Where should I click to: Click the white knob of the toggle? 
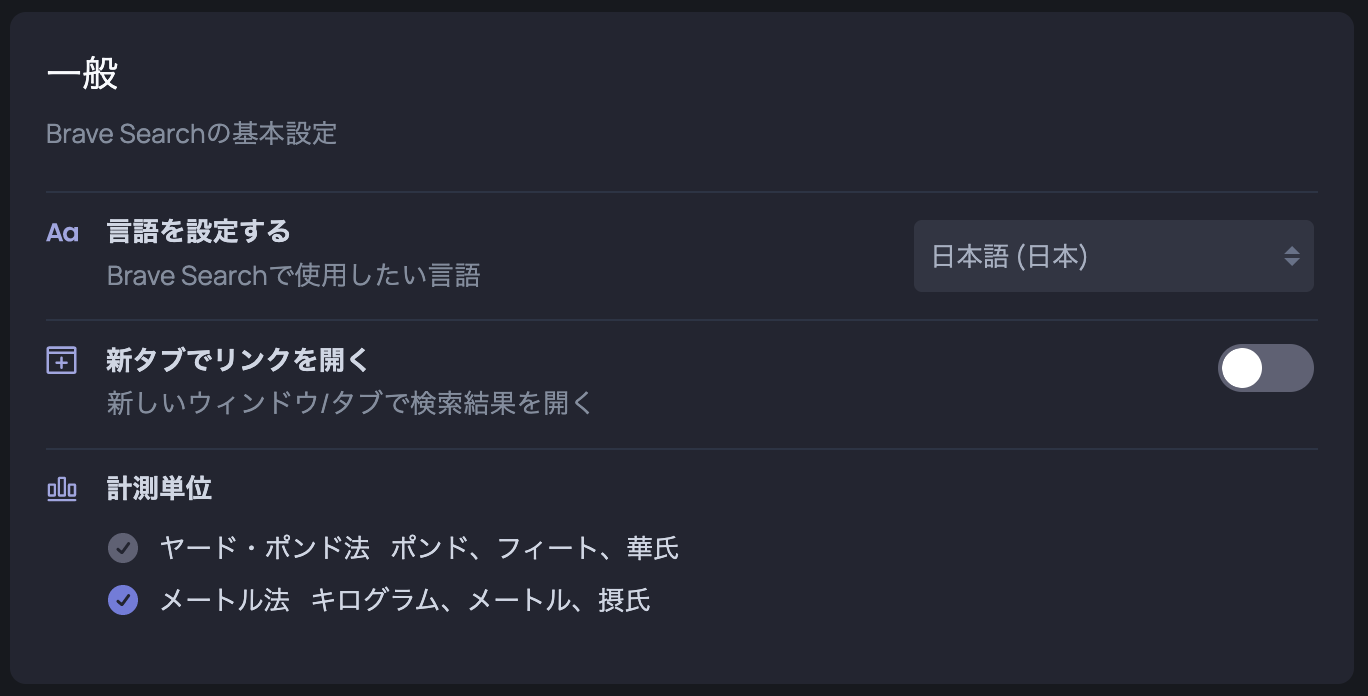1242,368
